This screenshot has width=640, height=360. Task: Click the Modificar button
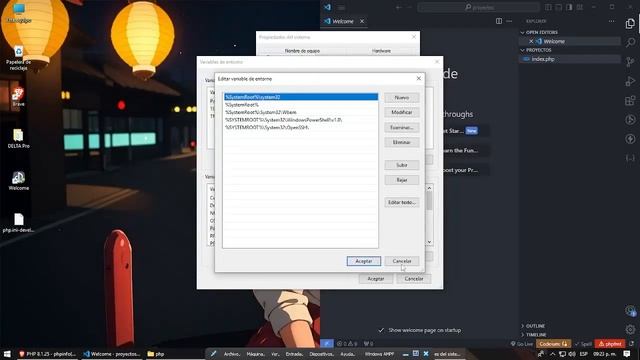pyautogui.click(x=402, y=112)
